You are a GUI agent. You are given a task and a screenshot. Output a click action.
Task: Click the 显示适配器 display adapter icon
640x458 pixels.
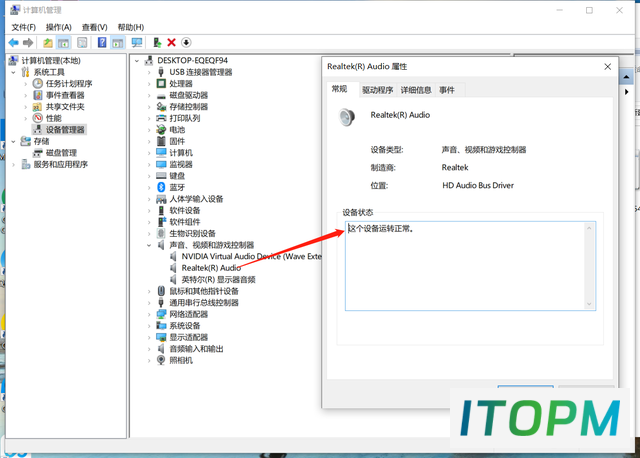pyautogui.click(x=161, y=337)
